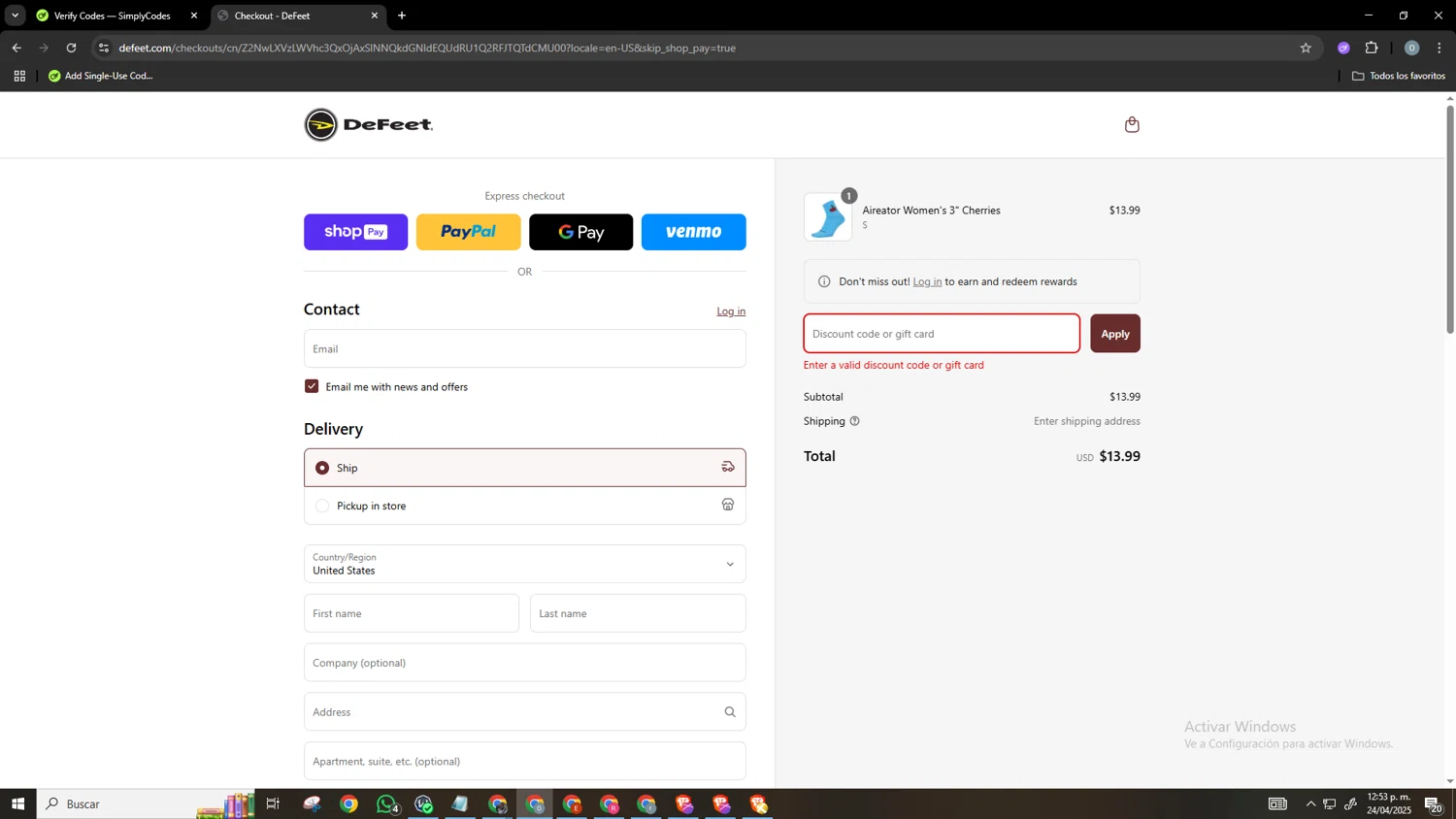Image resolution: width=1456 pixels, height=819 pixels.
Task: Click Enter a valid discount code error text
Action: [894, 365]
